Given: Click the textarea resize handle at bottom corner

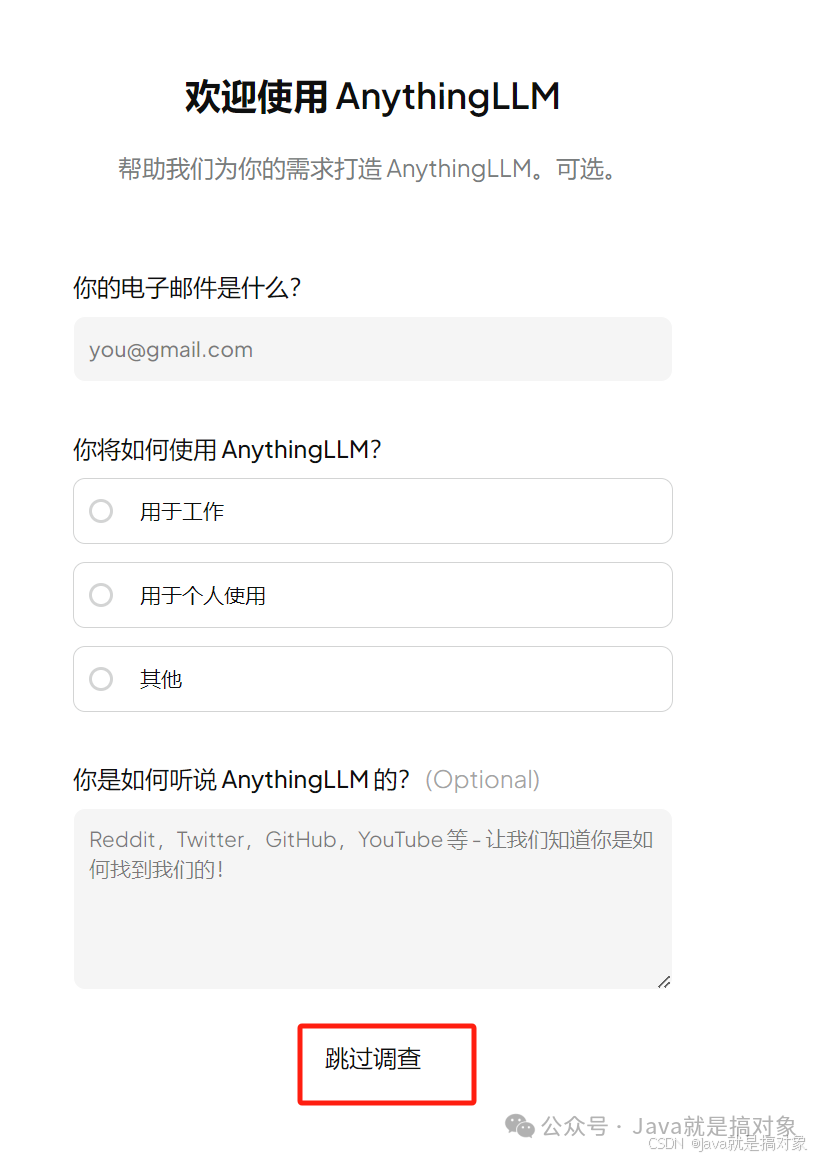Looking at the screenshot, I should [662, 983].
